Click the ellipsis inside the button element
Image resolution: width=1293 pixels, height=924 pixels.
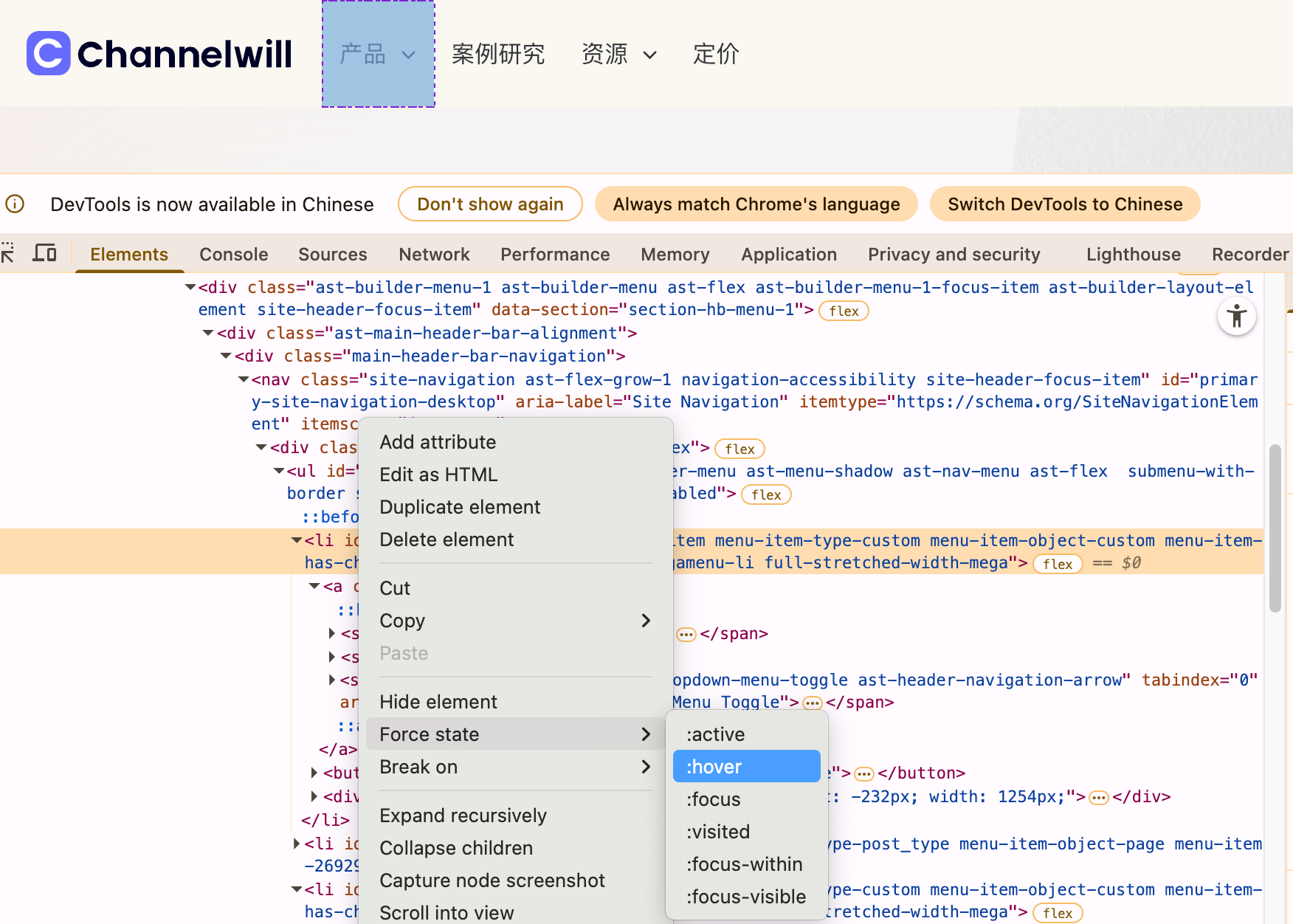864,774
